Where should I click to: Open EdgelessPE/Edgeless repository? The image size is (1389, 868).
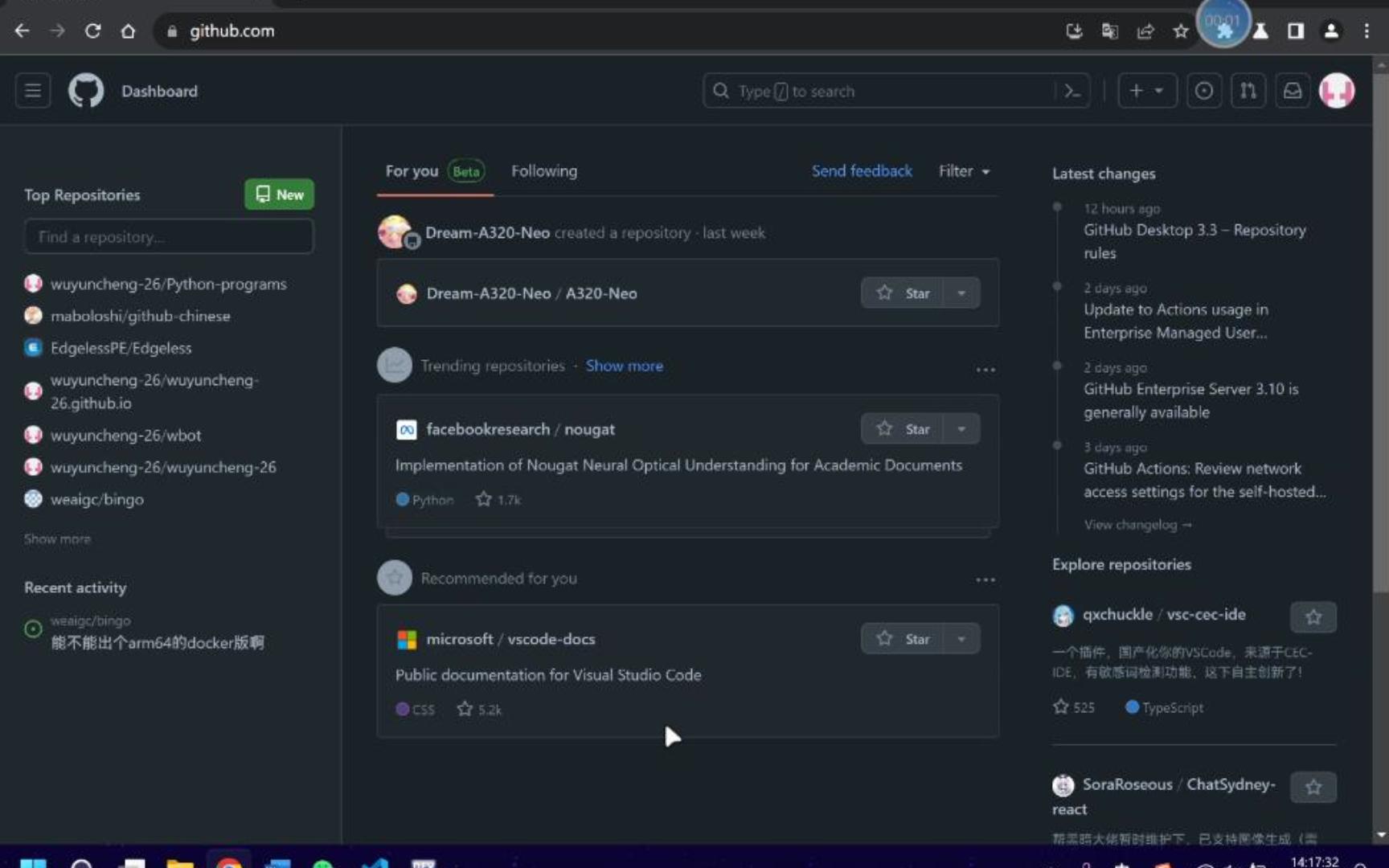point(121,348)
